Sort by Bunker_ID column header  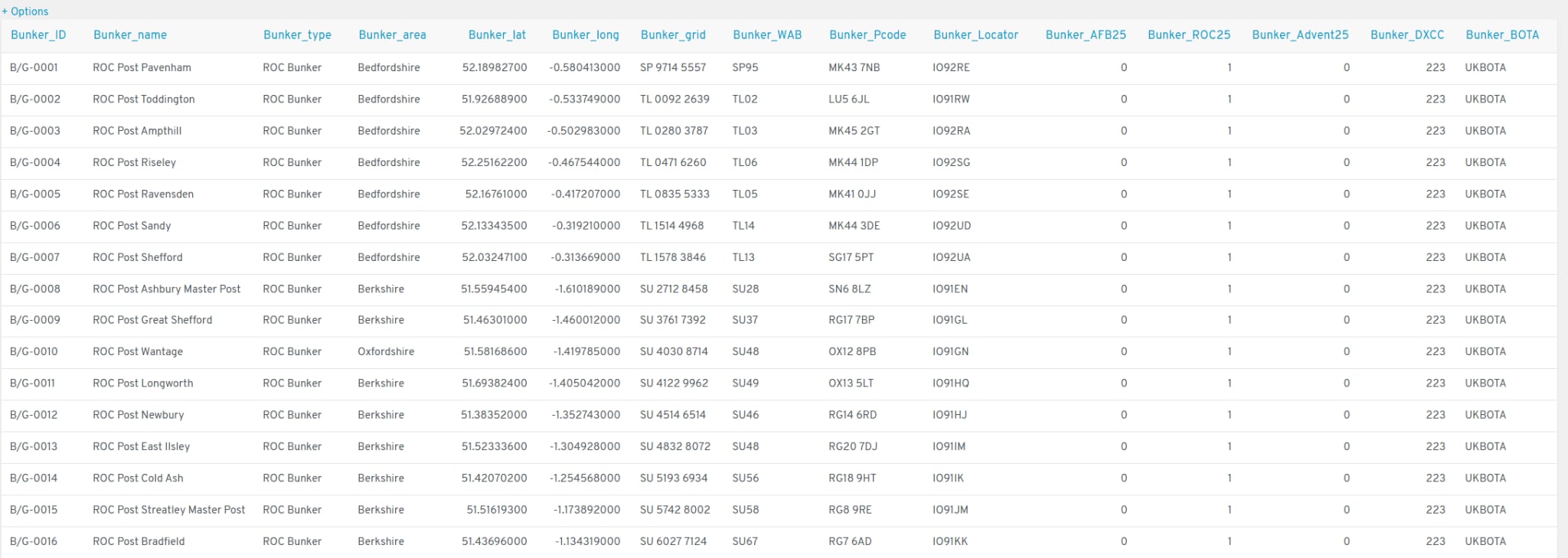[x=38, y=35]
